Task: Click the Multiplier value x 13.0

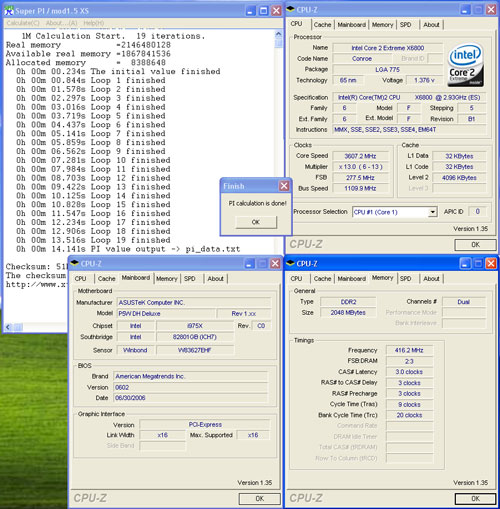Action: pyautogui.click(x=360, y=167)
